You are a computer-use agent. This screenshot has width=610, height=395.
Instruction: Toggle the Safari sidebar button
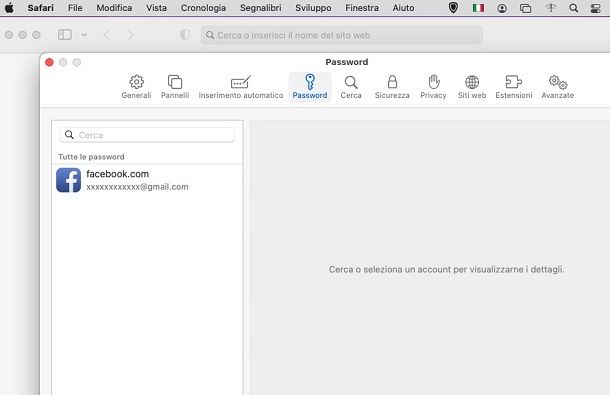[65, 35]
